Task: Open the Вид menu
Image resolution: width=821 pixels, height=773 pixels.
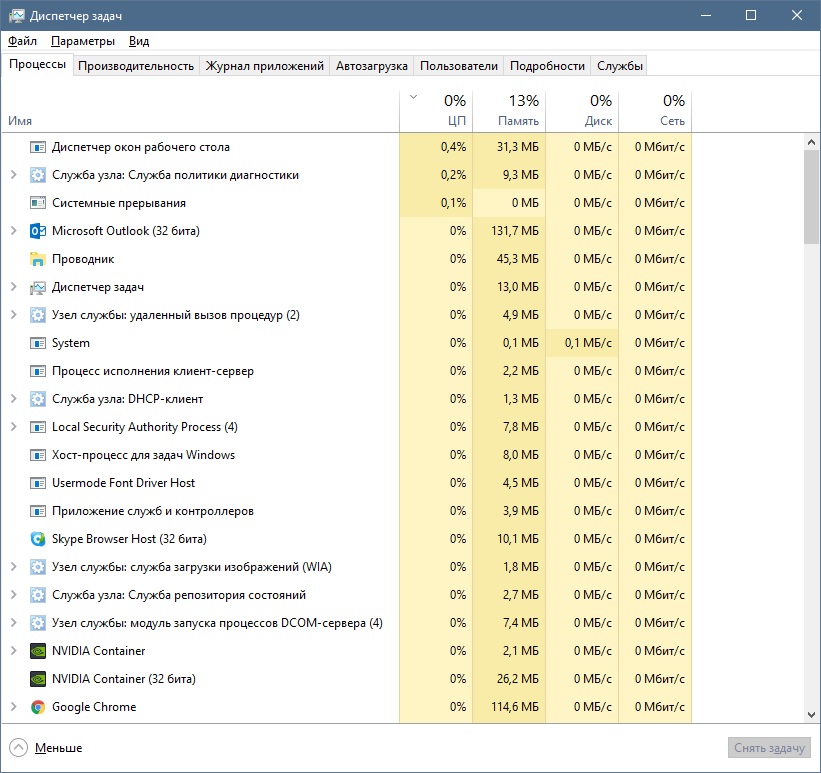Action: coord(139,41)
